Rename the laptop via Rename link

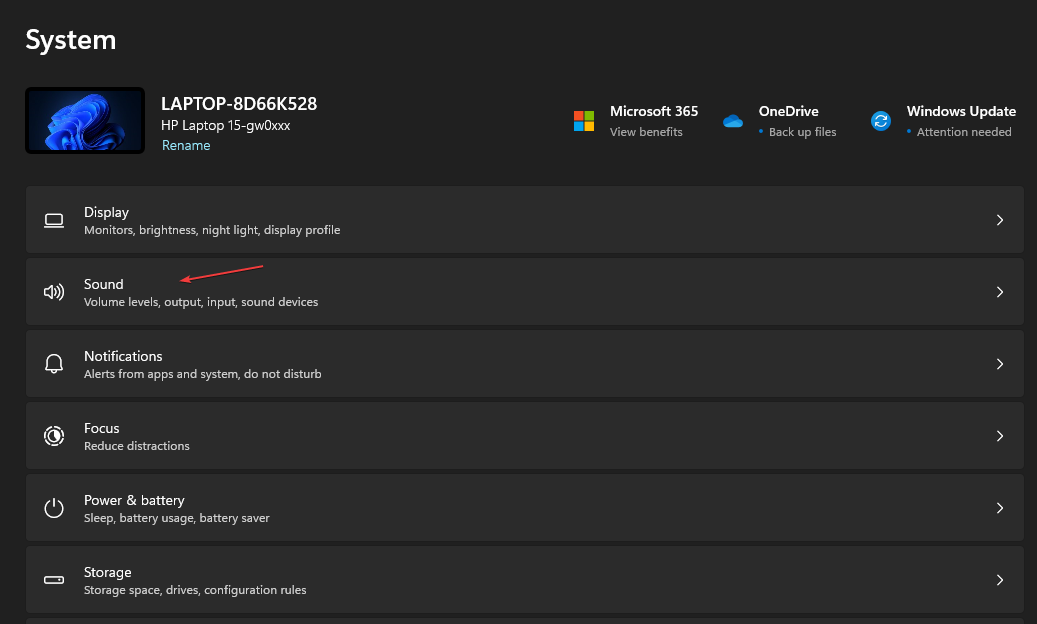(186, 146)
